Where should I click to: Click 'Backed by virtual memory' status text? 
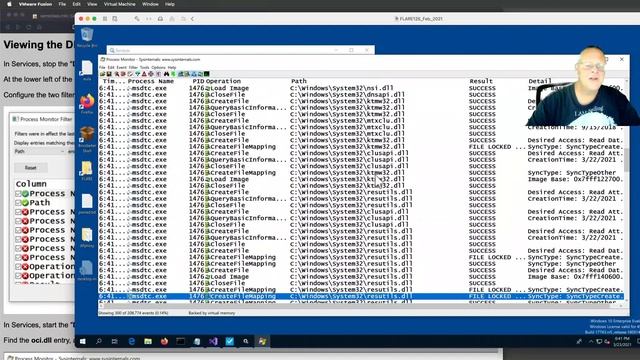211,313
